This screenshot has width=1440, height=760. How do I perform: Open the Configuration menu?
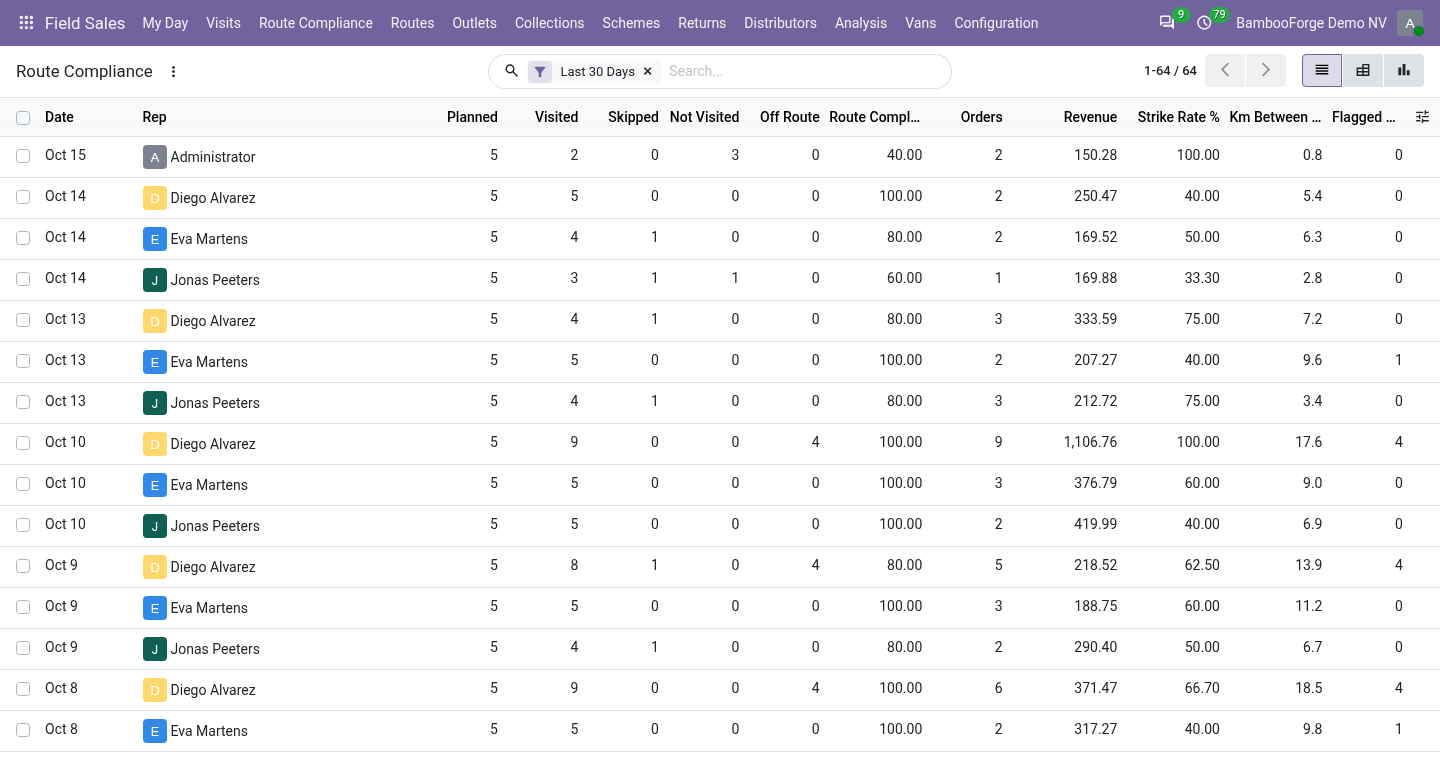[x=996, y=23]
